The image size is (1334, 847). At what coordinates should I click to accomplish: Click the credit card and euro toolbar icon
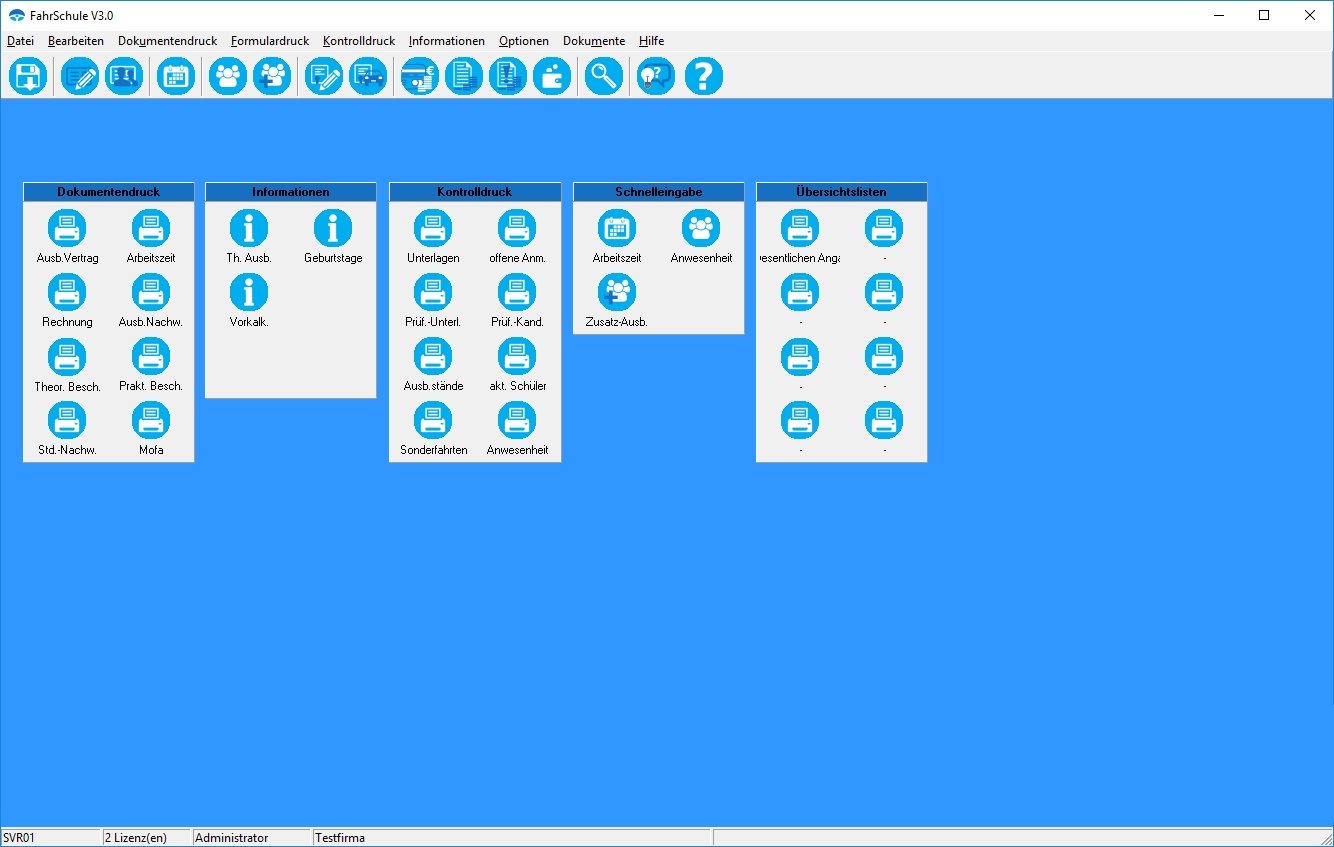pos(420,76)
